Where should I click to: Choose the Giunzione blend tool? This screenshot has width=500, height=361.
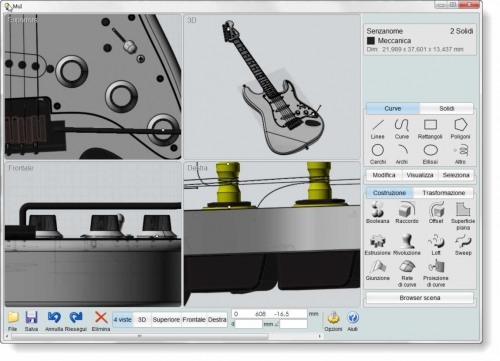(x=377, y=270)
